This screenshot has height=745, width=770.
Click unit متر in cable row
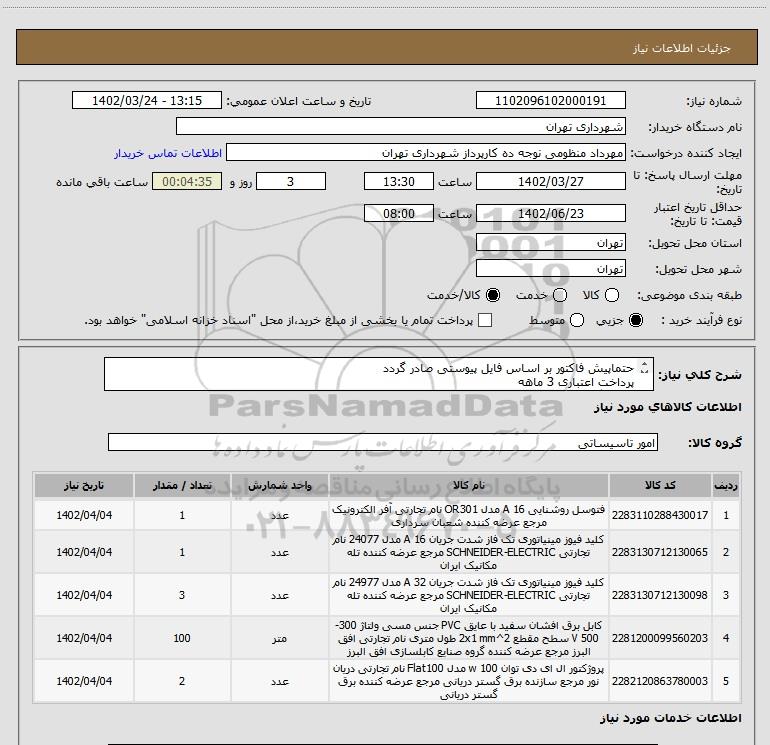(279, 638)
